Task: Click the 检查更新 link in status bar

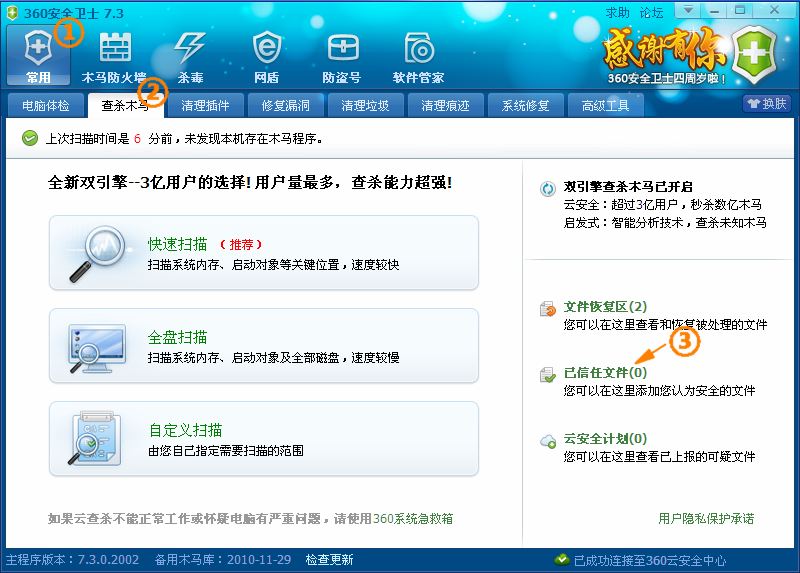Action: click(329, 560)
